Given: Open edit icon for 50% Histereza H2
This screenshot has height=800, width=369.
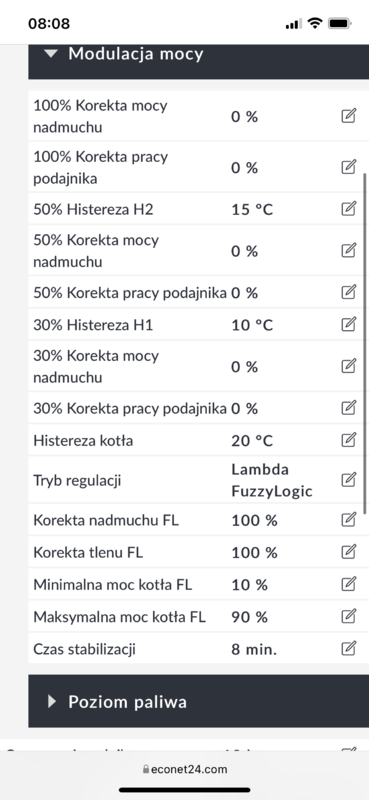Looking at the screenshot, I should tap(348, 209).
